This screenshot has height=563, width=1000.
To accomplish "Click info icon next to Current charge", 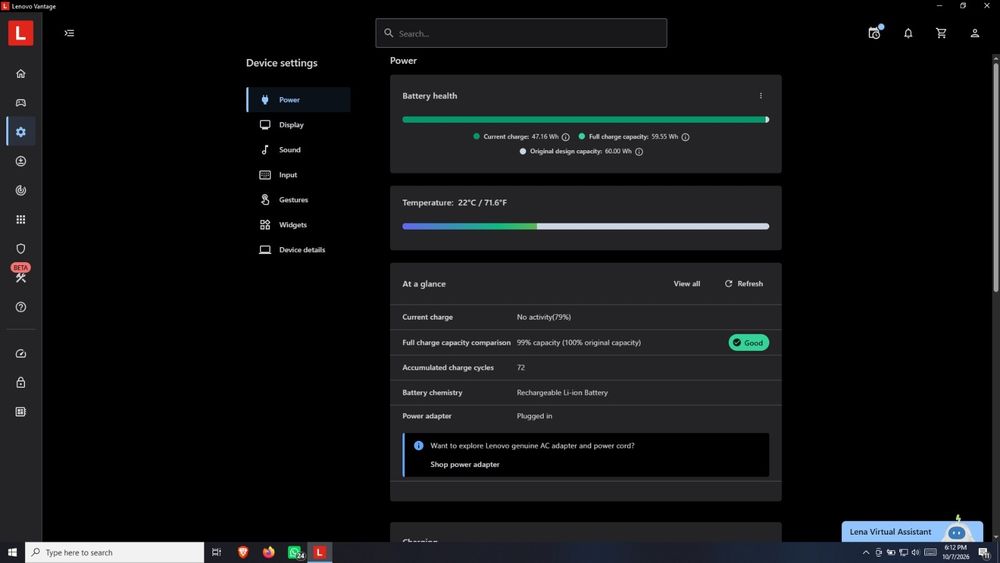I will coord(565,137).
